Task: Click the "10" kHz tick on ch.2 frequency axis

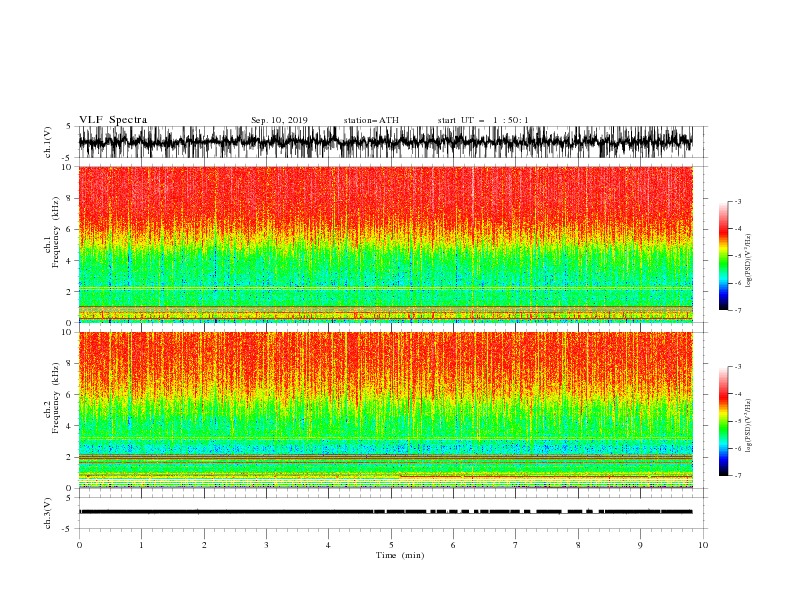Action: (x=68, y=332)
